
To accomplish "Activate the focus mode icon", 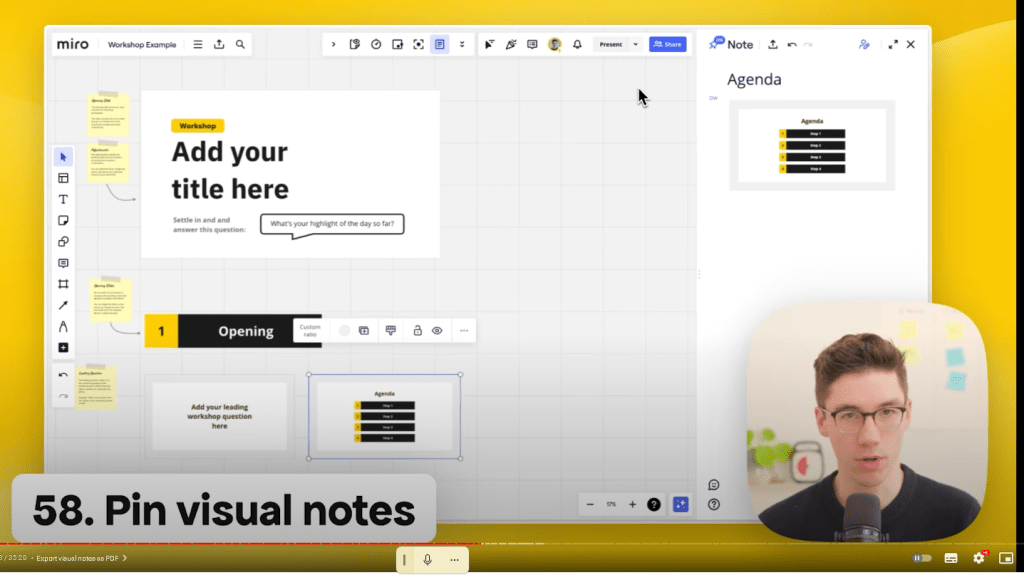I will tap(419, 44).
